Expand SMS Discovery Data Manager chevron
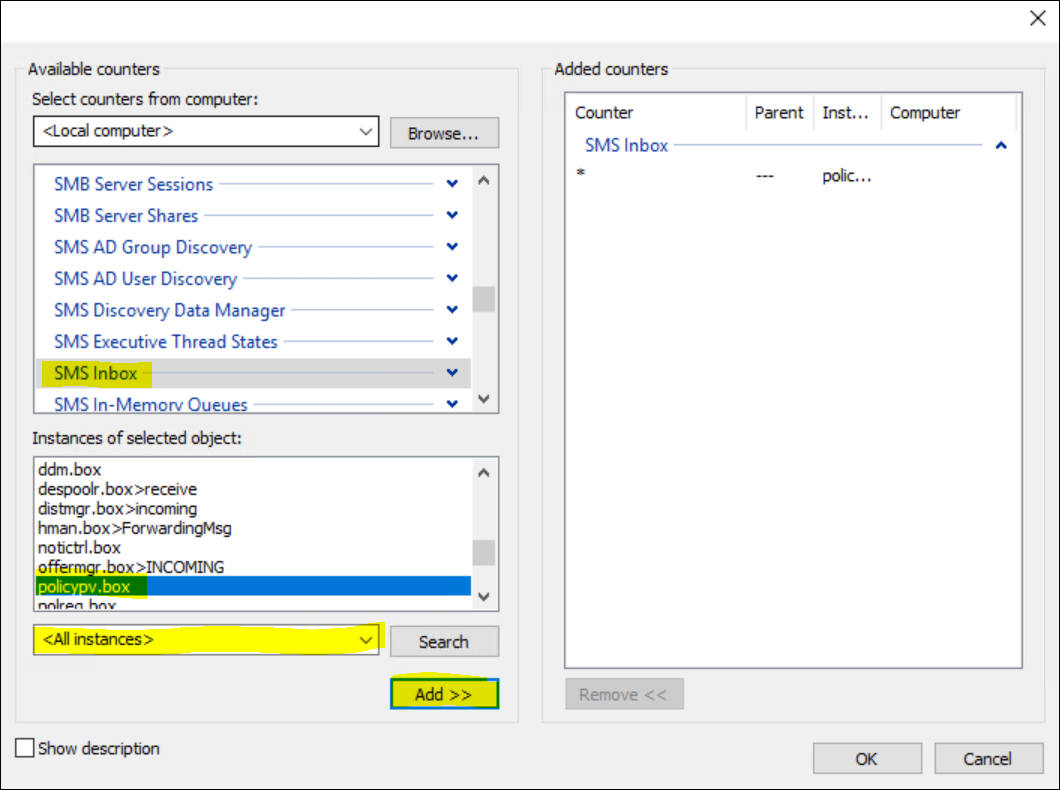This screenshot has width=1060, height=790. [x=452, y=310]
